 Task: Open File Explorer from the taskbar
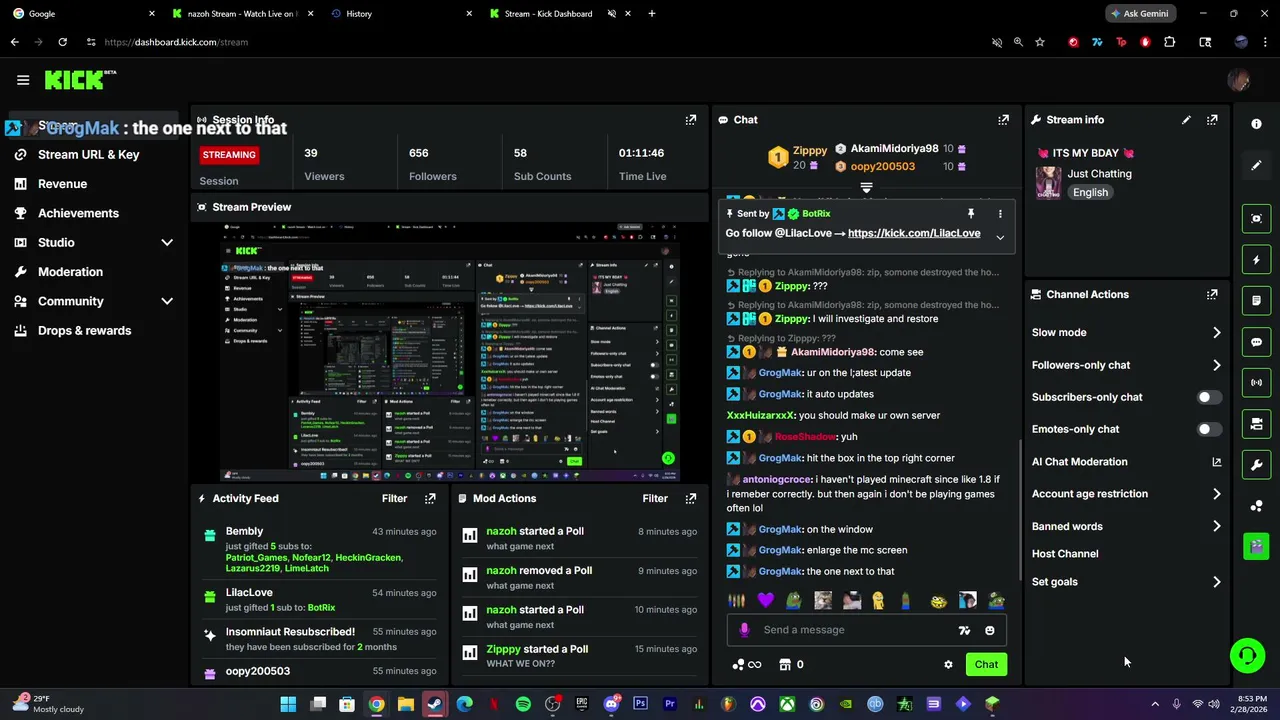click(x=405, y=704)
